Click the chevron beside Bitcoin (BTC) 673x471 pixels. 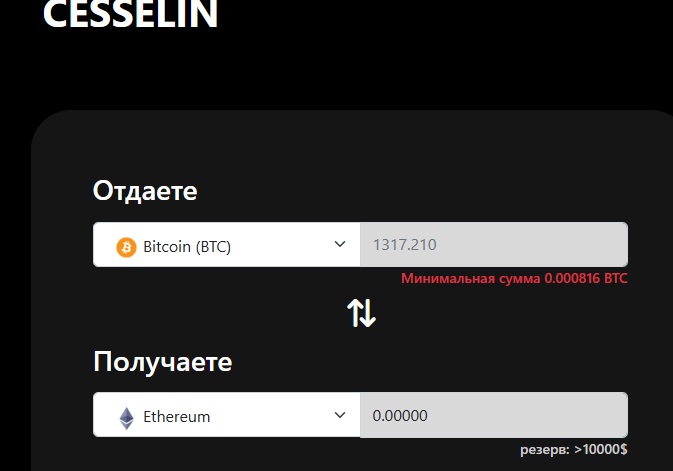click(340, 245)
